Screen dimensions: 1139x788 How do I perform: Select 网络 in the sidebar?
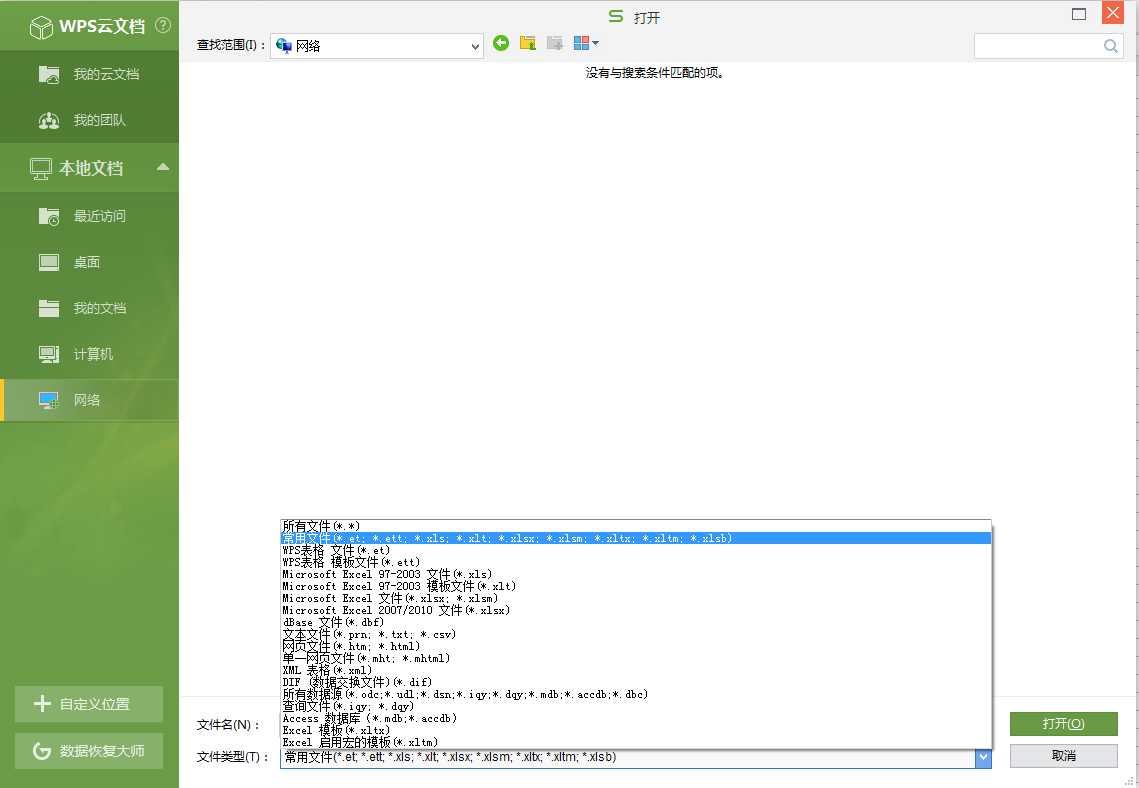[x=89, y=399]
